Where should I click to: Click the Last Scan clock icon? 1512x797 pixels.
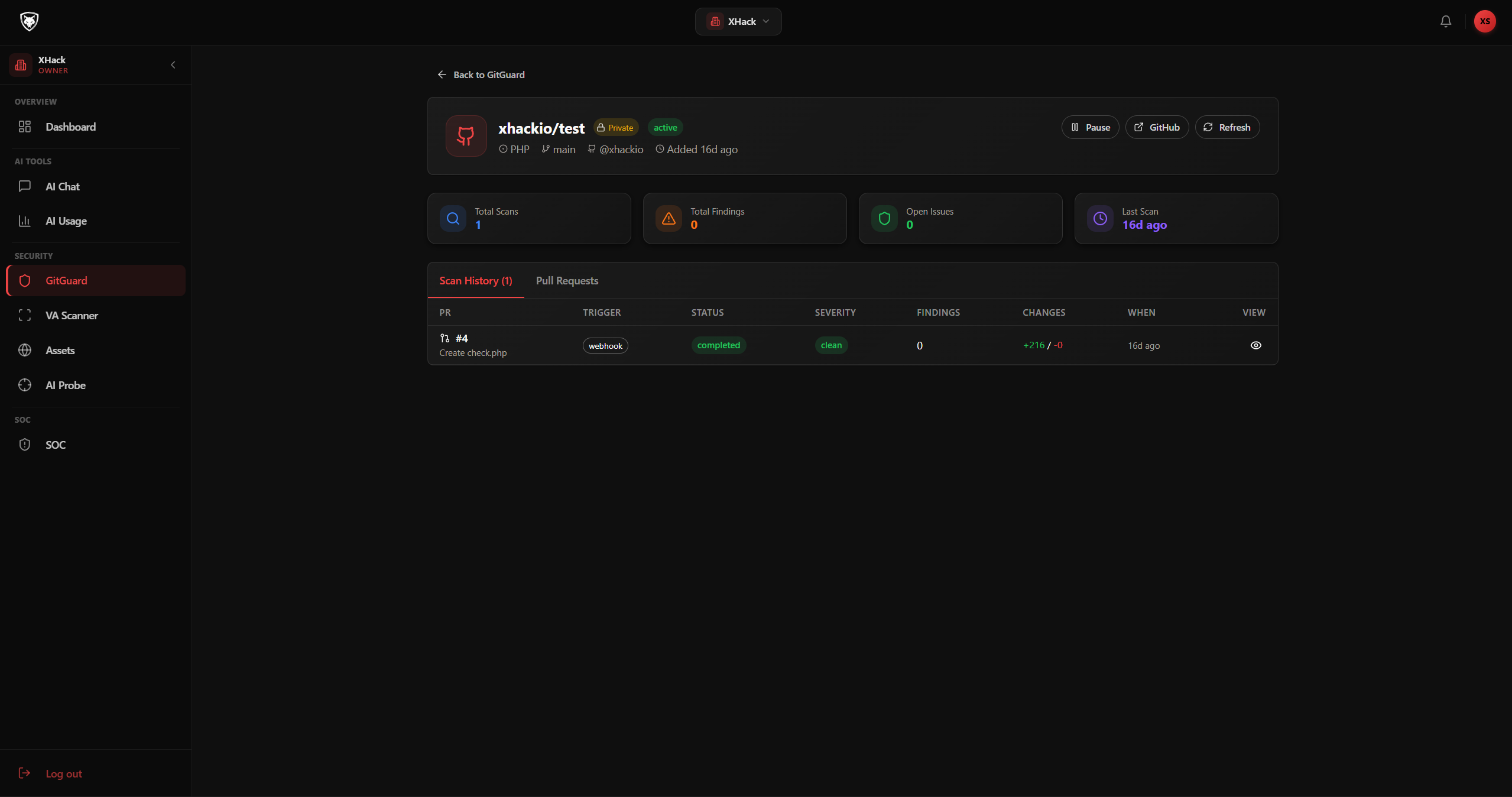coord(1100,219)
